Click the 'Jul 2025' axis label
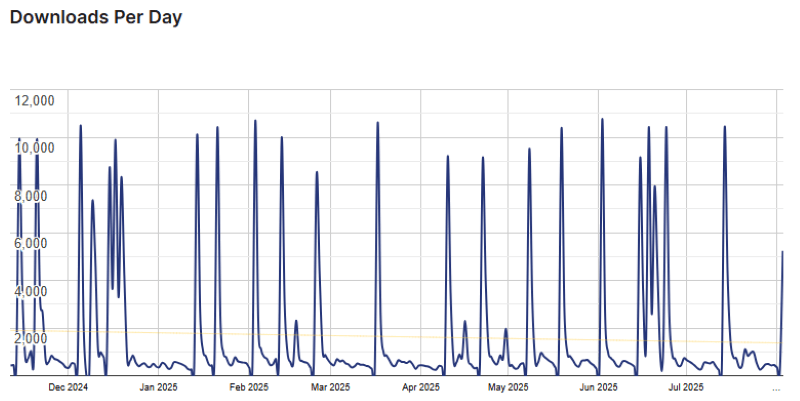Screen dimensions: 800x401 pos(686,388)
